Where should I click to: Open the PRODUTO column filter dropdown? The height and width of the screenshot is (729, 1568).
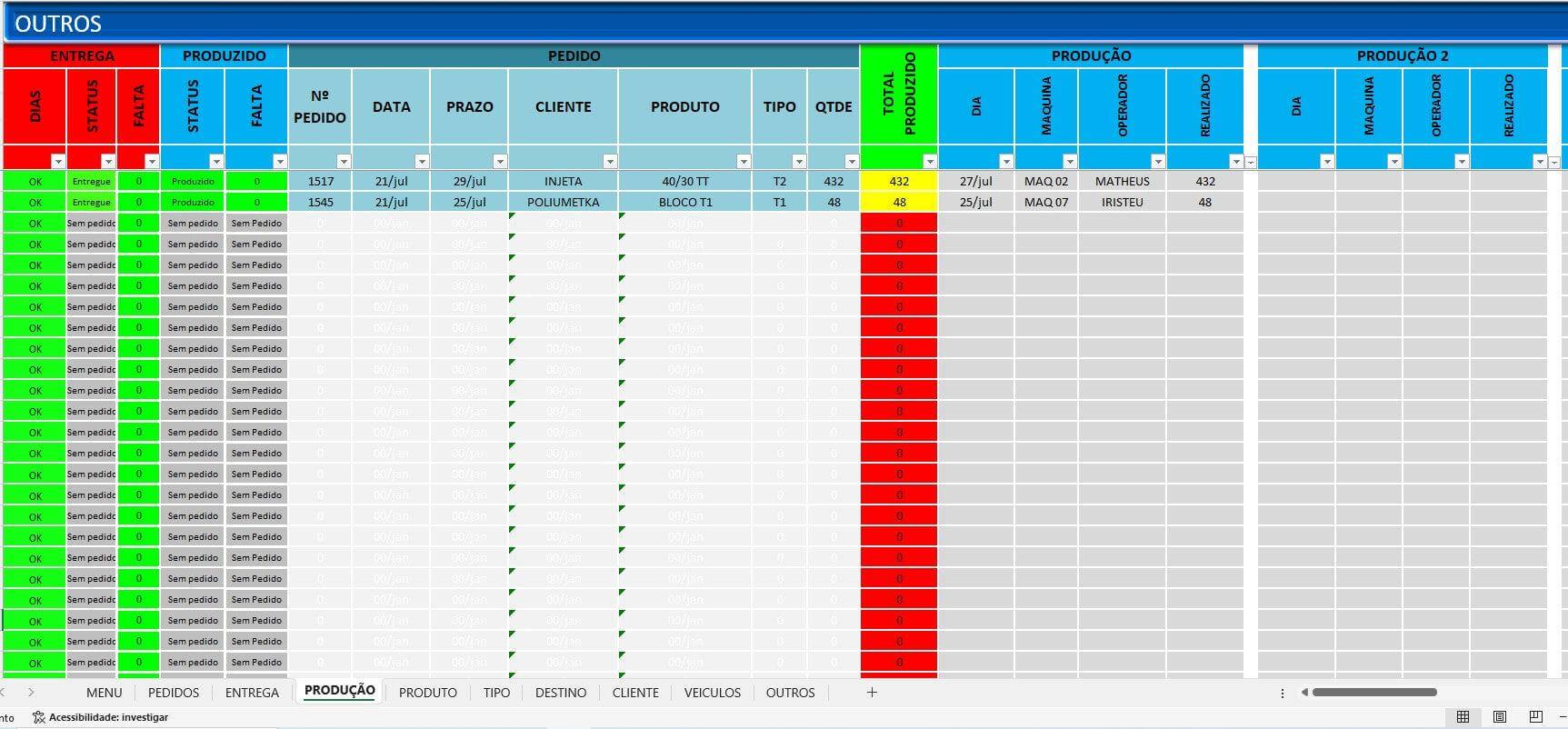tap(744, 162)
